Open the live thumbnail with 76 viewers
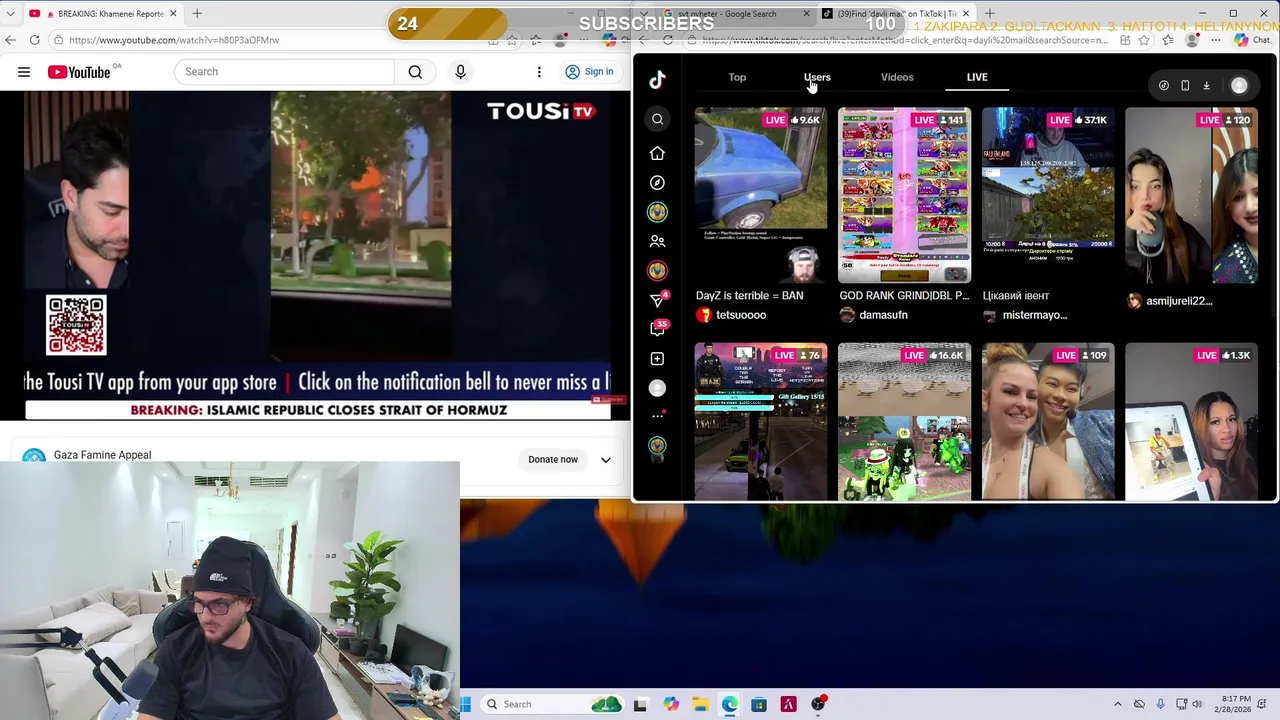 pos(761,422)
